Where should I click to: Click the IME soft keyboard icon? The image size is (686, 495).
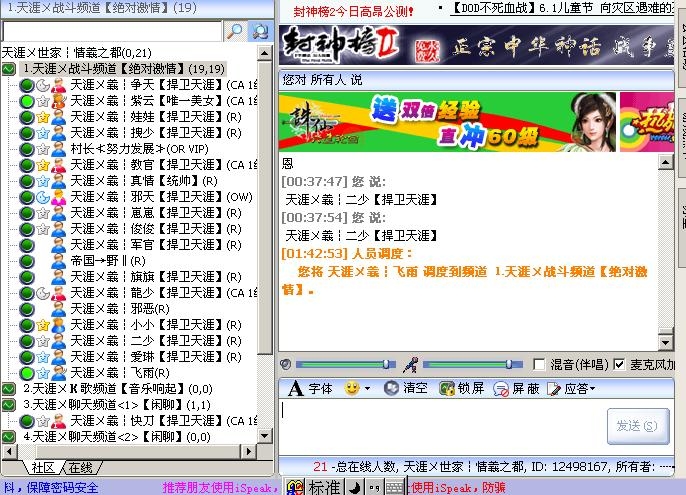pyautogui.click(x=395, y=488)
